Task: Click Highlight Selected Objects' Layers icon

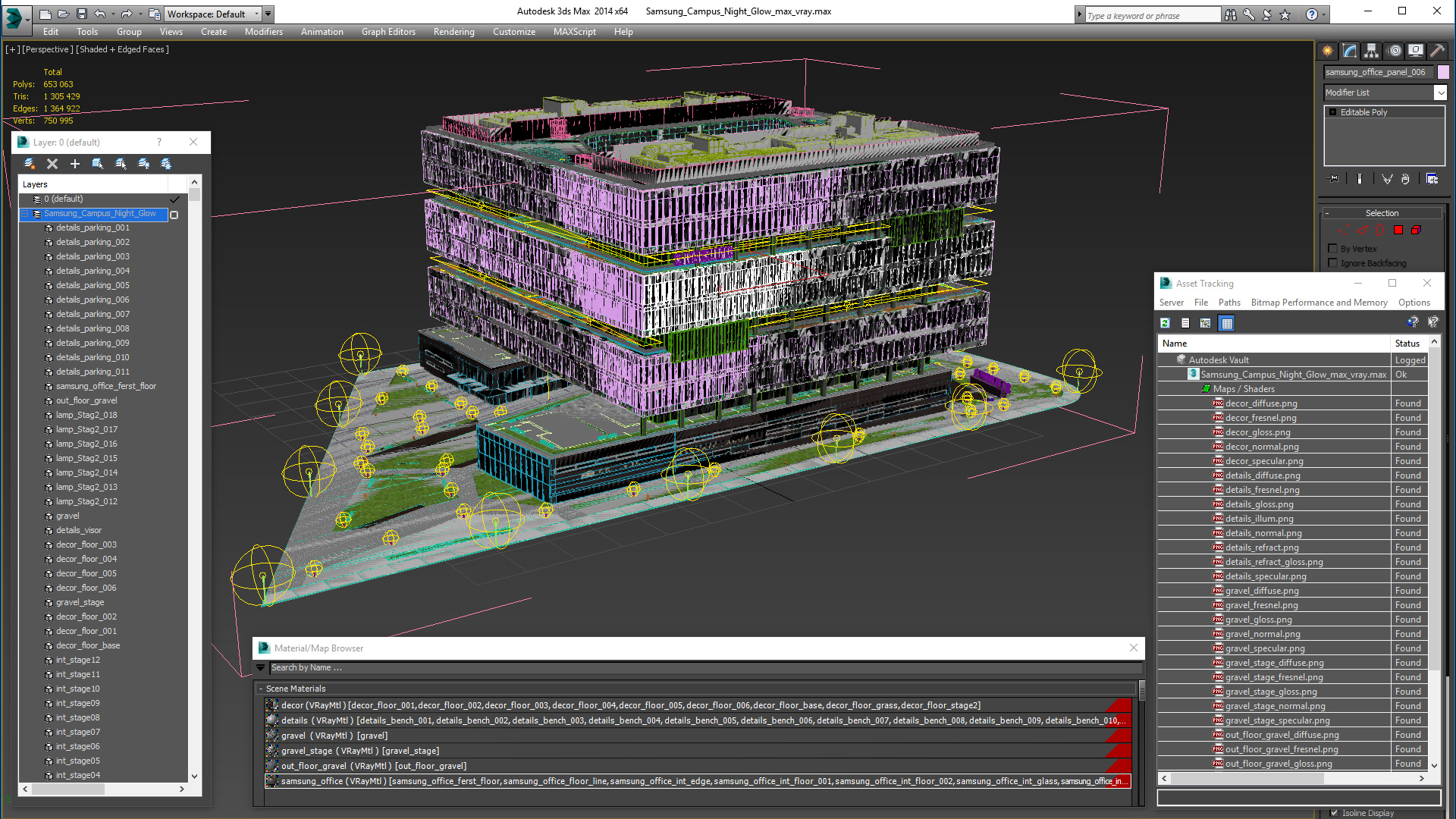Action: coord(121,164)
